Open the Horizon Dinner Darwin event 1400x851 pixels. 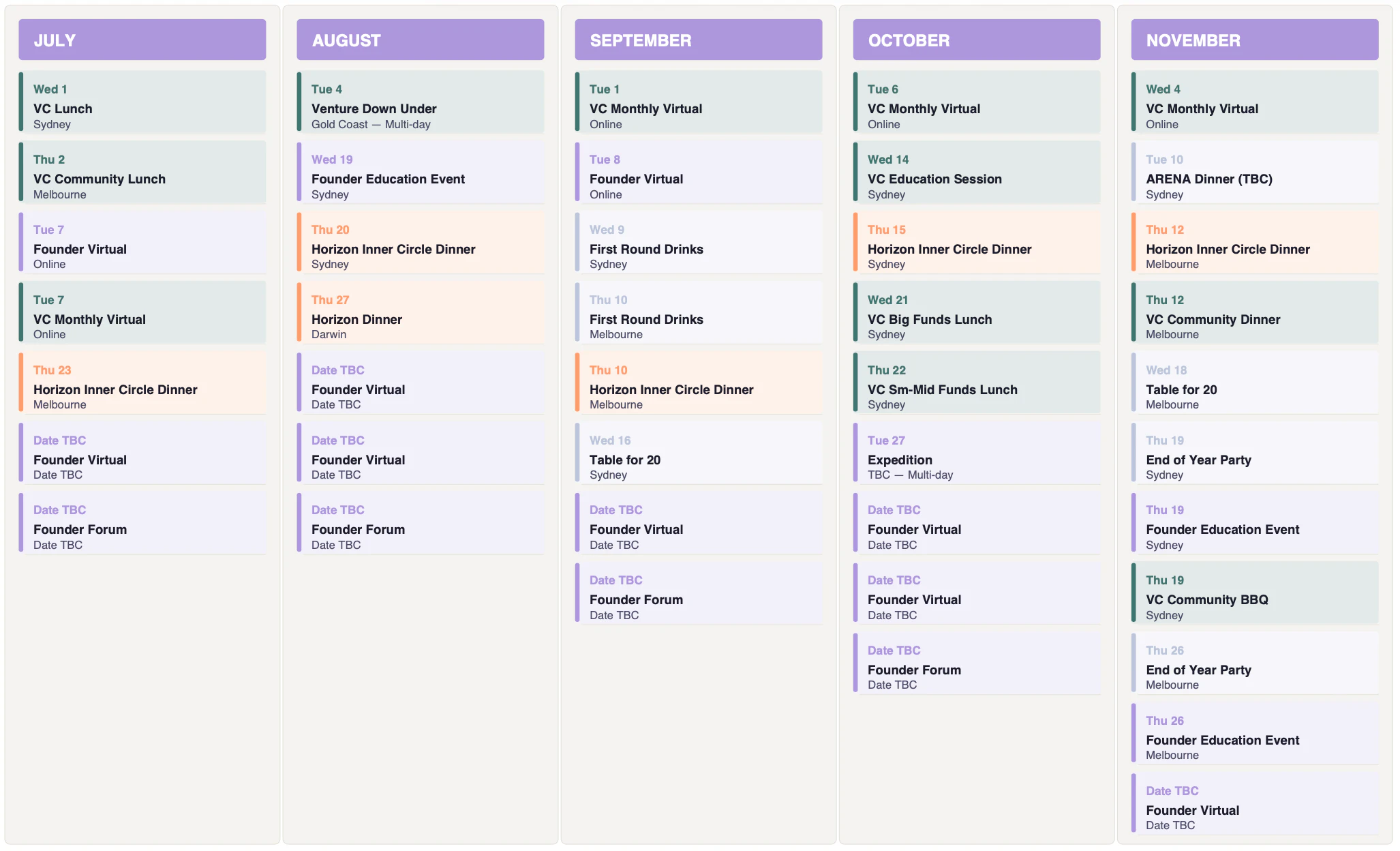420,314
